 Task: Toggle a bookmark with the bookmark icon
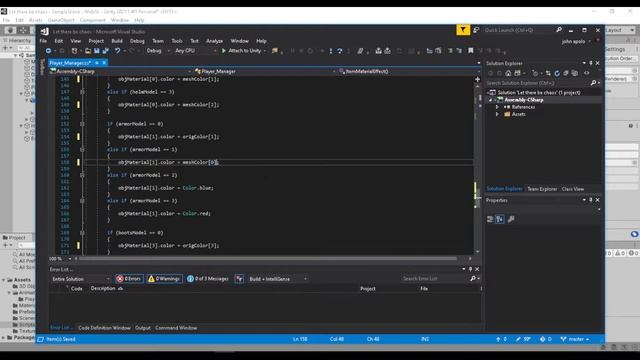tap(471, 51)
